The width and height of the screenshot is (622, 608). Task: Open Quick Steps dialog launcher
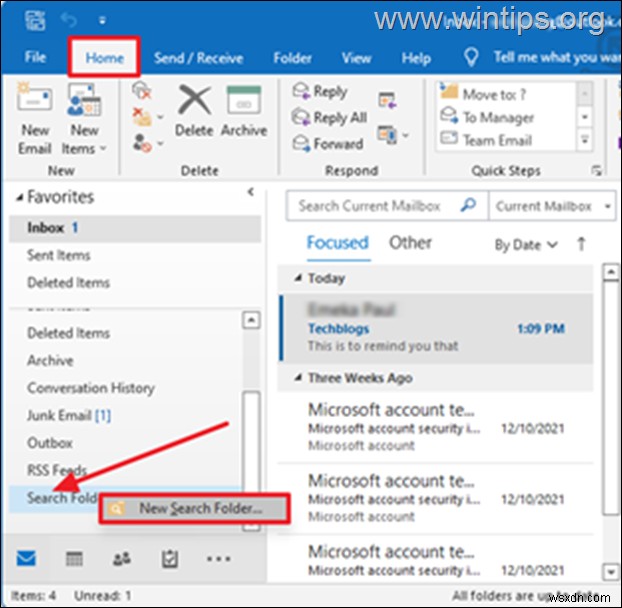(596, 171)
